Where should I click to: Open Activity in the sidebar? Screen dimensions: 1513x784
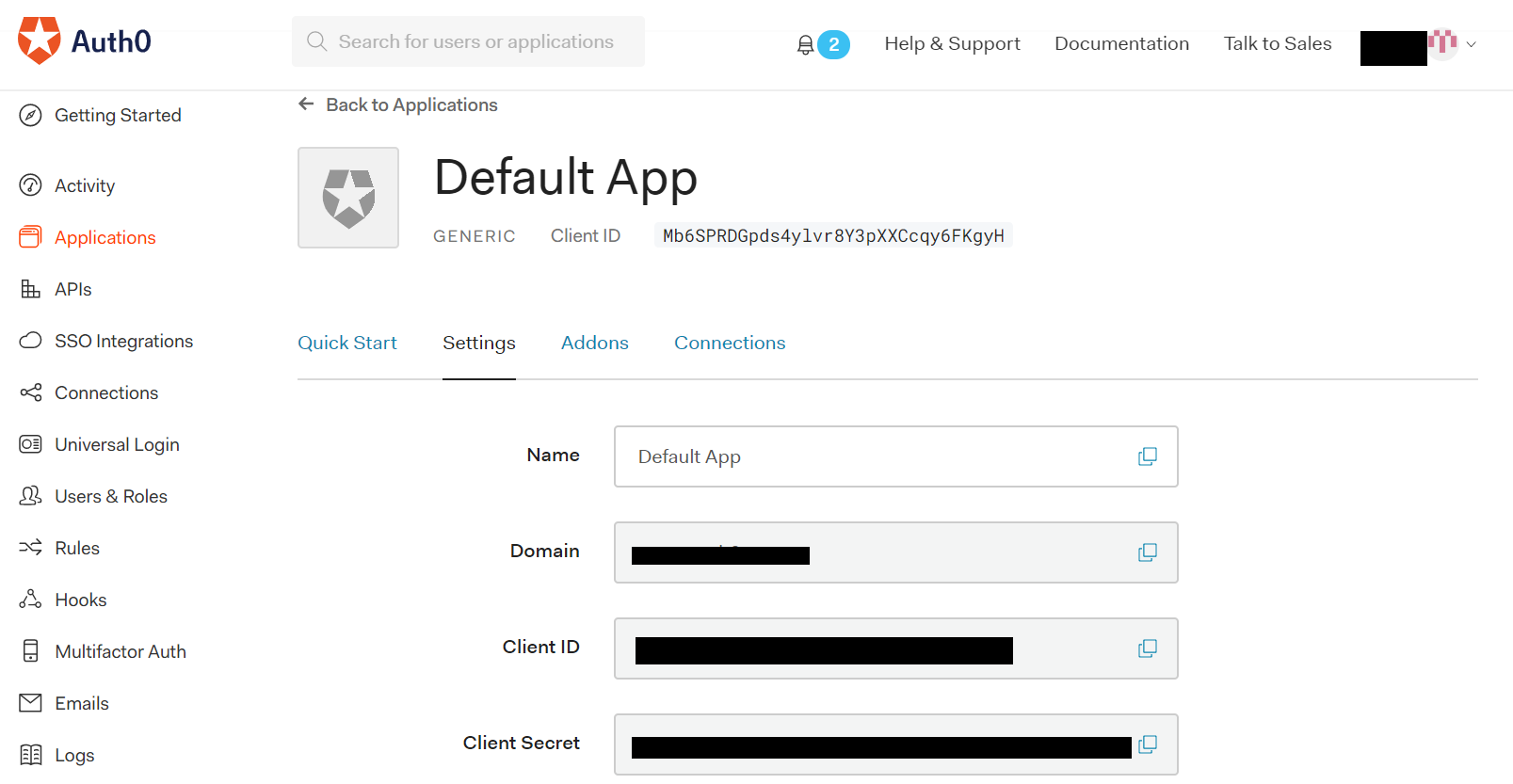[85, 185]
